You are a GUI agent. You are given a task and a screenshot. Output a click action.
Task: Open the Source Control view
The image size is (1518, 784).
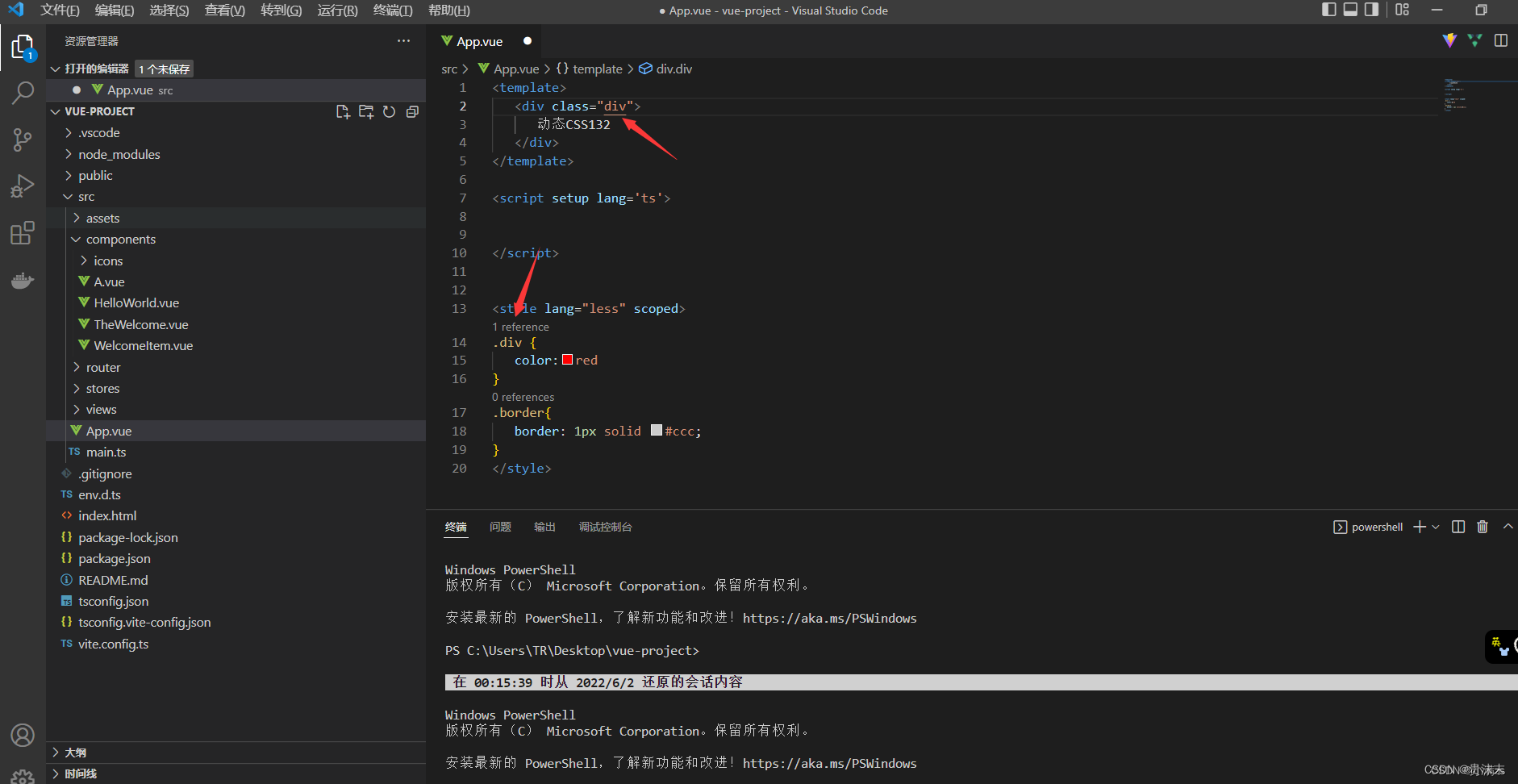pyautogui.click(x=23, y=140)
